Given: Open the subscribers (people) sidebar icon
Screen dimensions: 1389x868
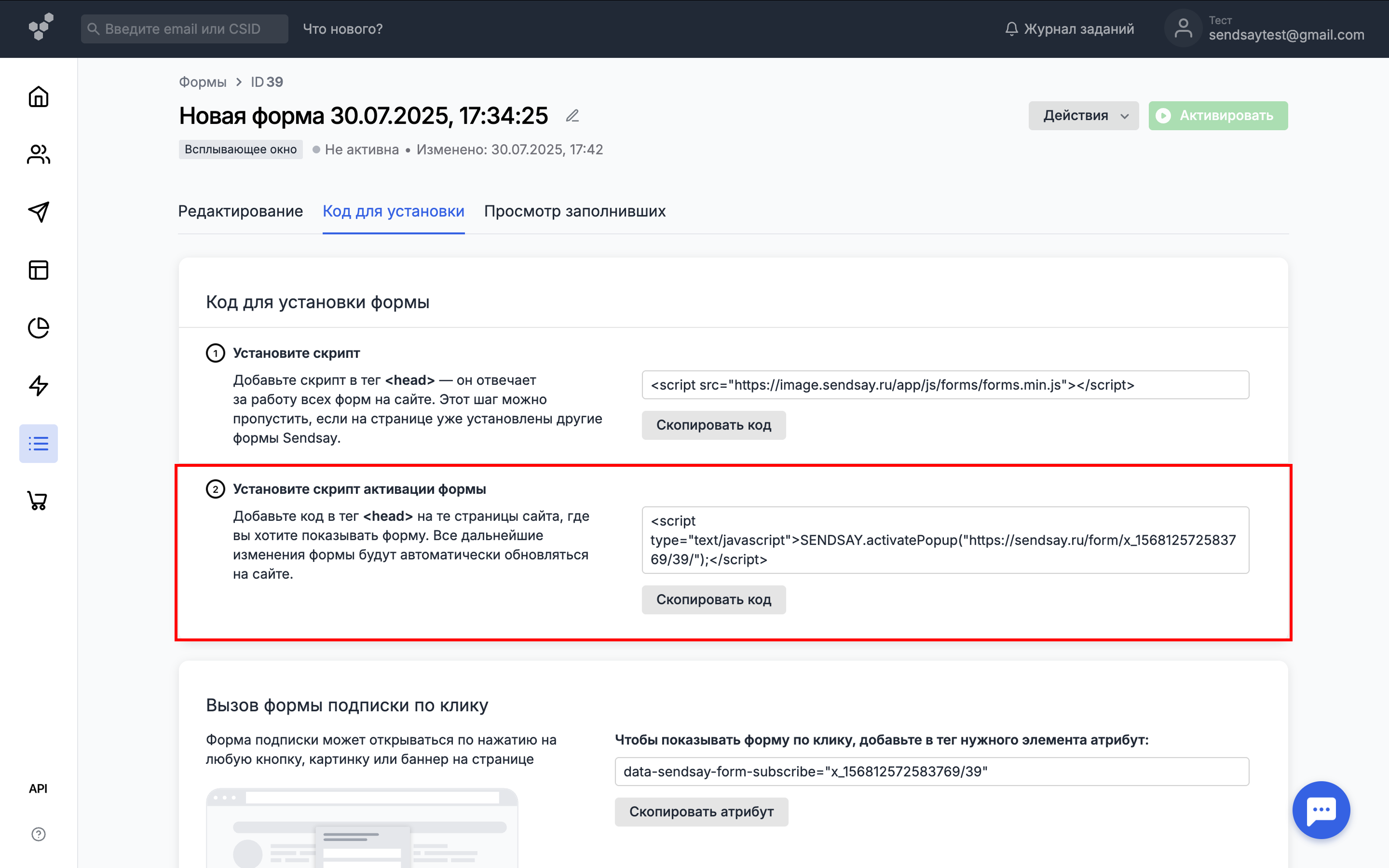Looking at the screenshot, I should coord(39,154).
